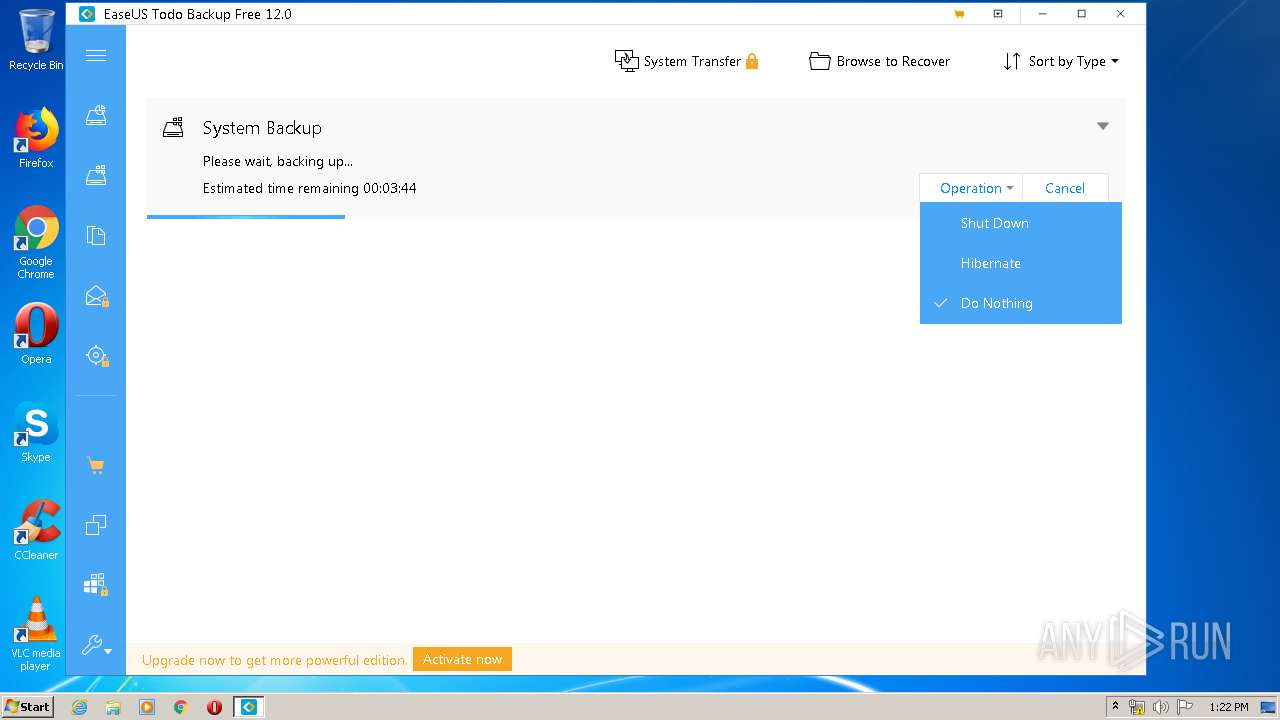Select the File Backup sidebar icon
Viewport: 1280px width, 720px height.
[x=96, y=236]
